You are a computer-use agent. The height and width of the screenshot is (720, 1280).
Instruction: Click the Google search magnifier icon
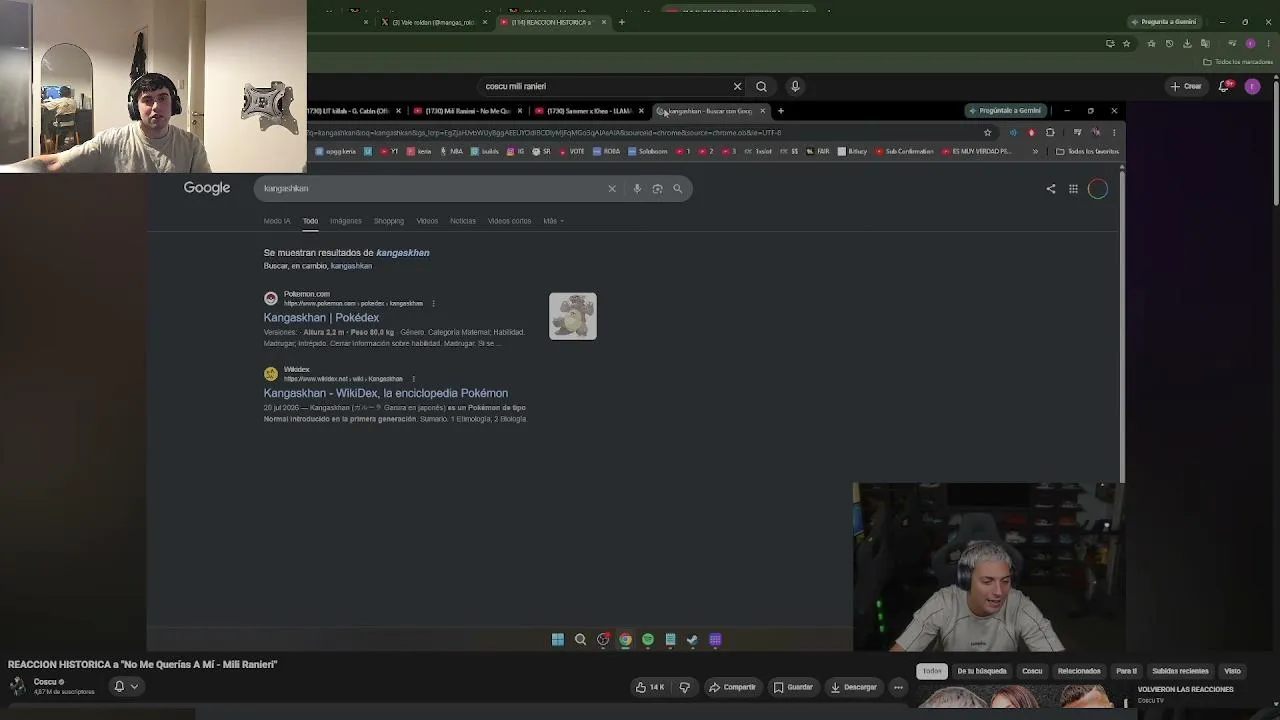677,188
